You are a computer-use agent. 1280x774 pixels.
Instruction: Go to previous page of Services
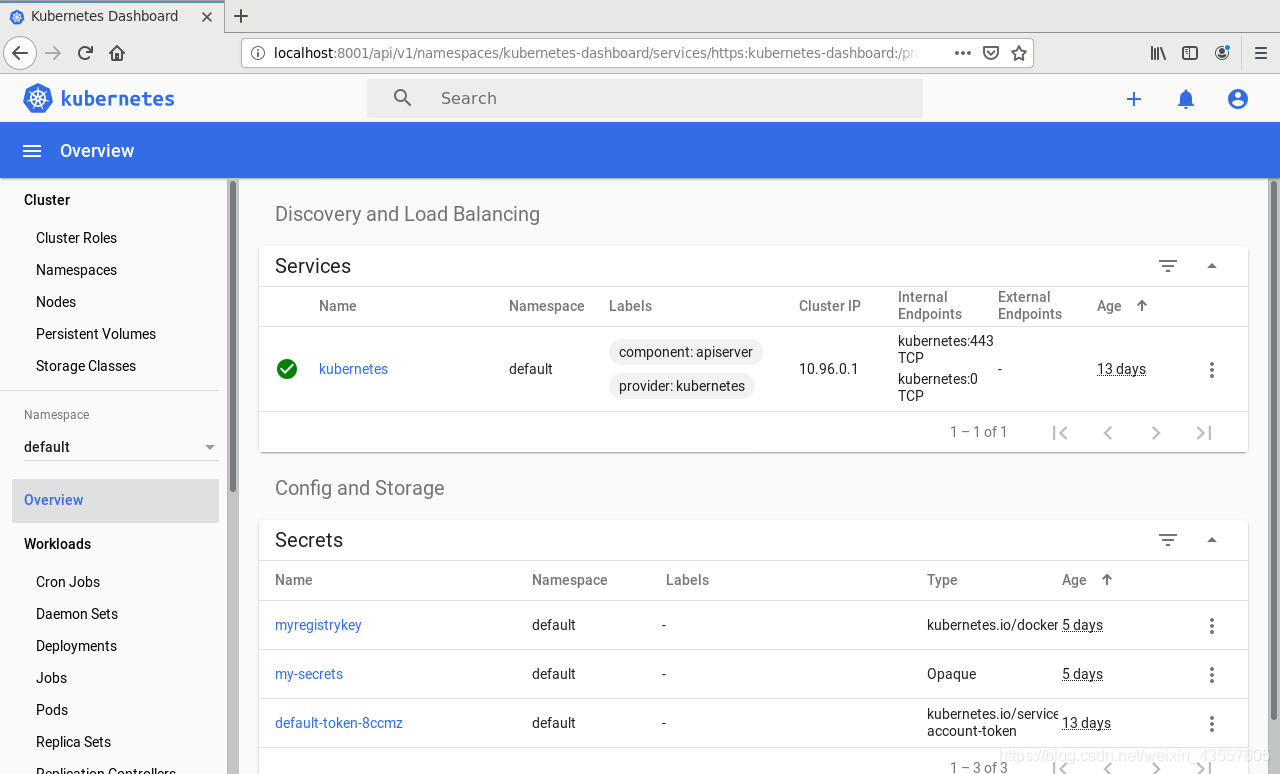coord(1108,433)
